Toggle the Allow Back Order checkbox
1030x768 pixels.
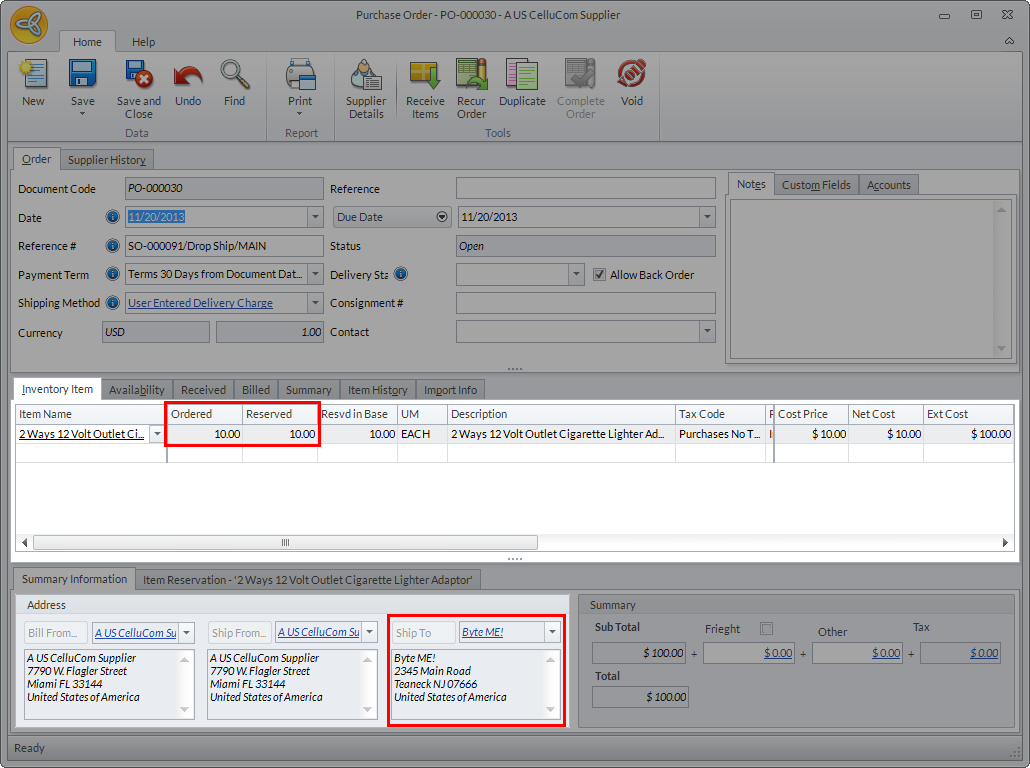tap(600, 275)
